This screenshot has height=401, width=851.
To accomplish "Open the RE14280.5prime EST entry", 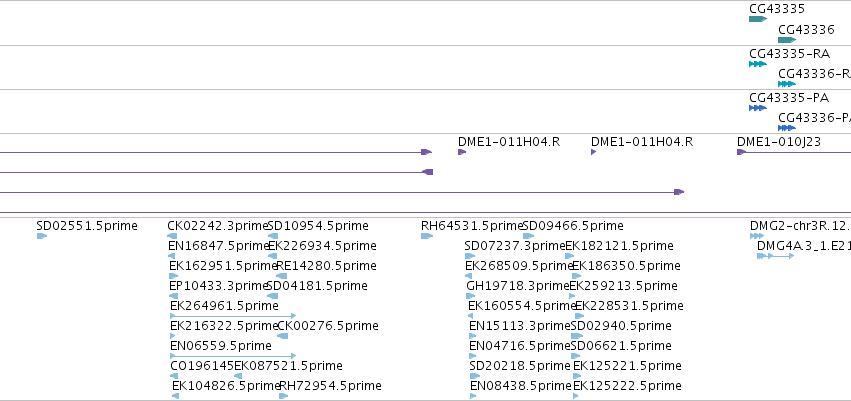I will click(282, 276).
